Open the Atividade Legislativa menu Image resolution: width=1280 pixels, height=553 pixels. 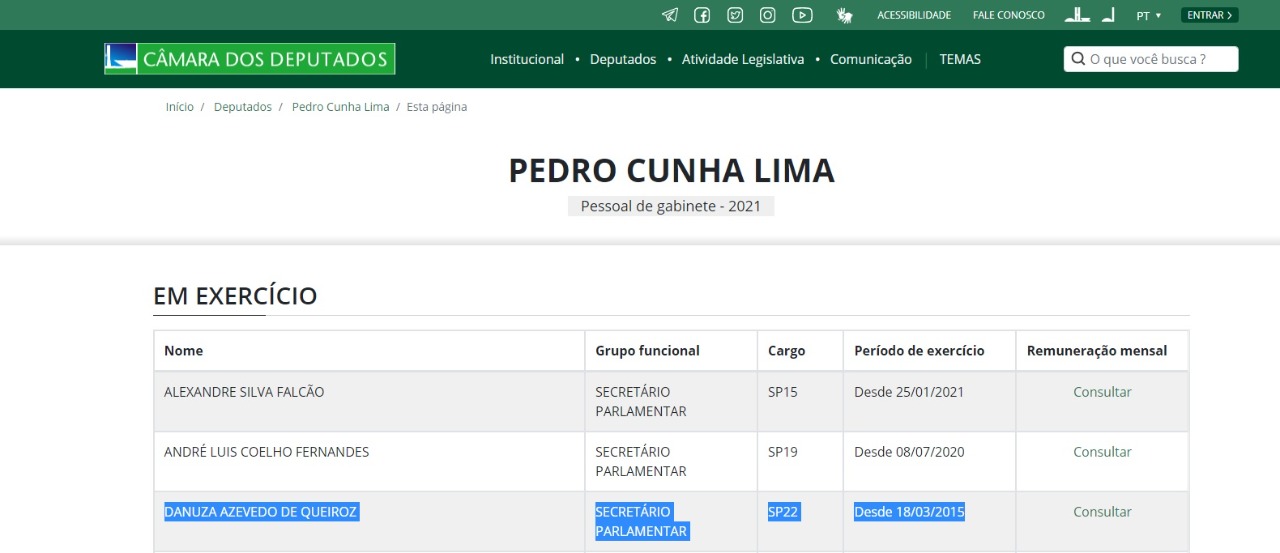click(x=743, y=59)
